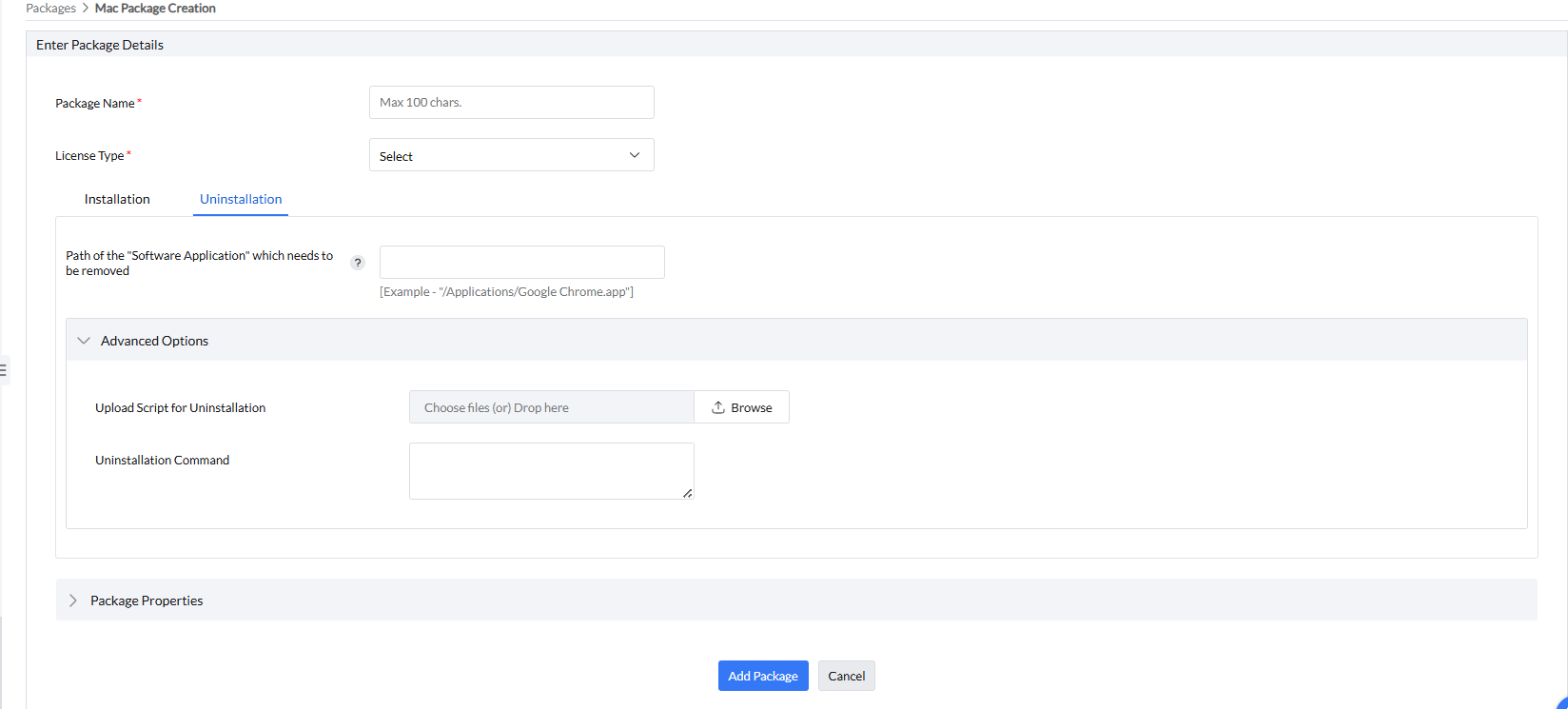
Task: Open the License Type dropdown
Action: click(511, 155)
